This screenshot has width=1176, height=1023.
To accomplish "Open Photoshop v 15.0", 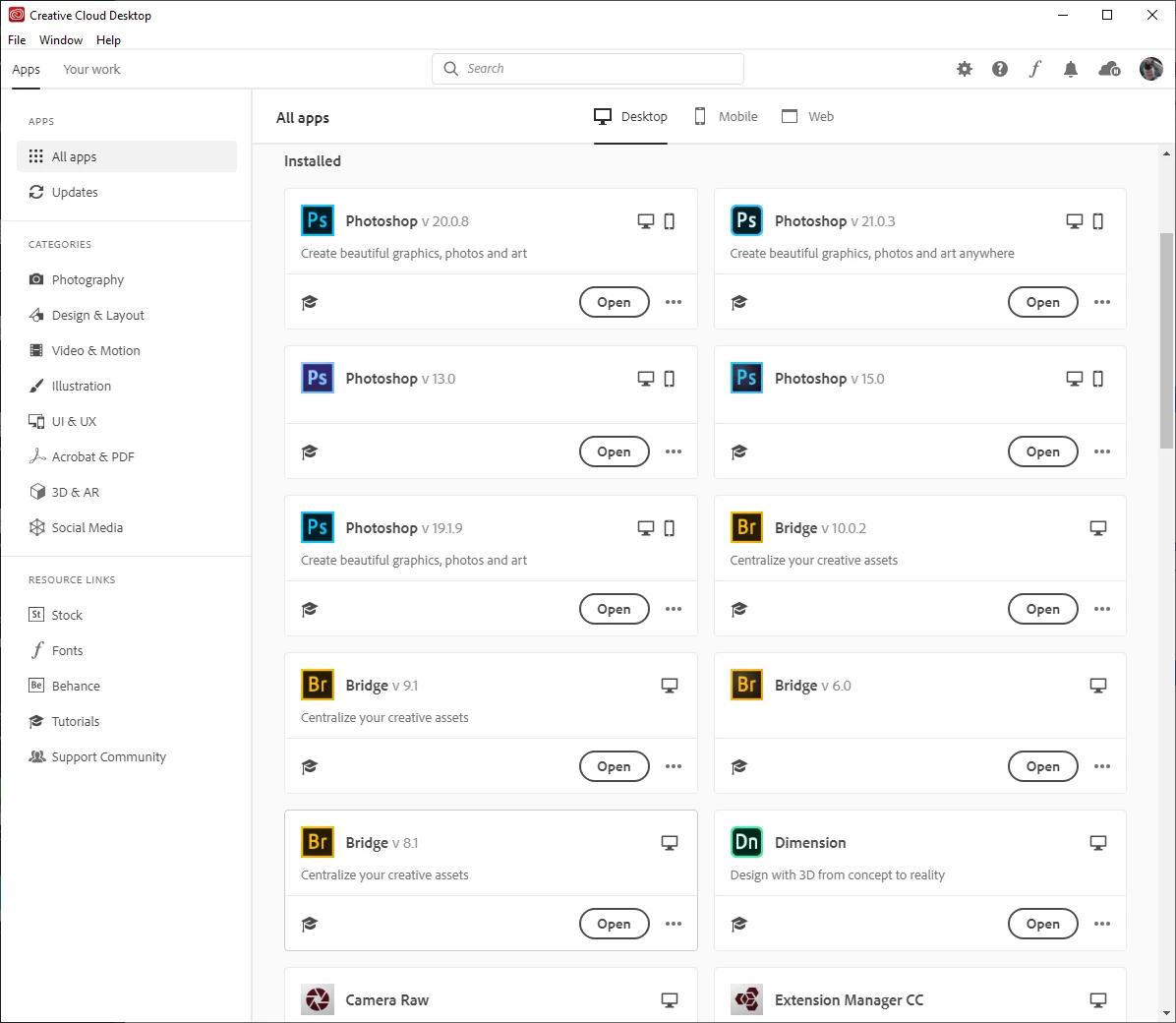I will tap(1042, 451).
